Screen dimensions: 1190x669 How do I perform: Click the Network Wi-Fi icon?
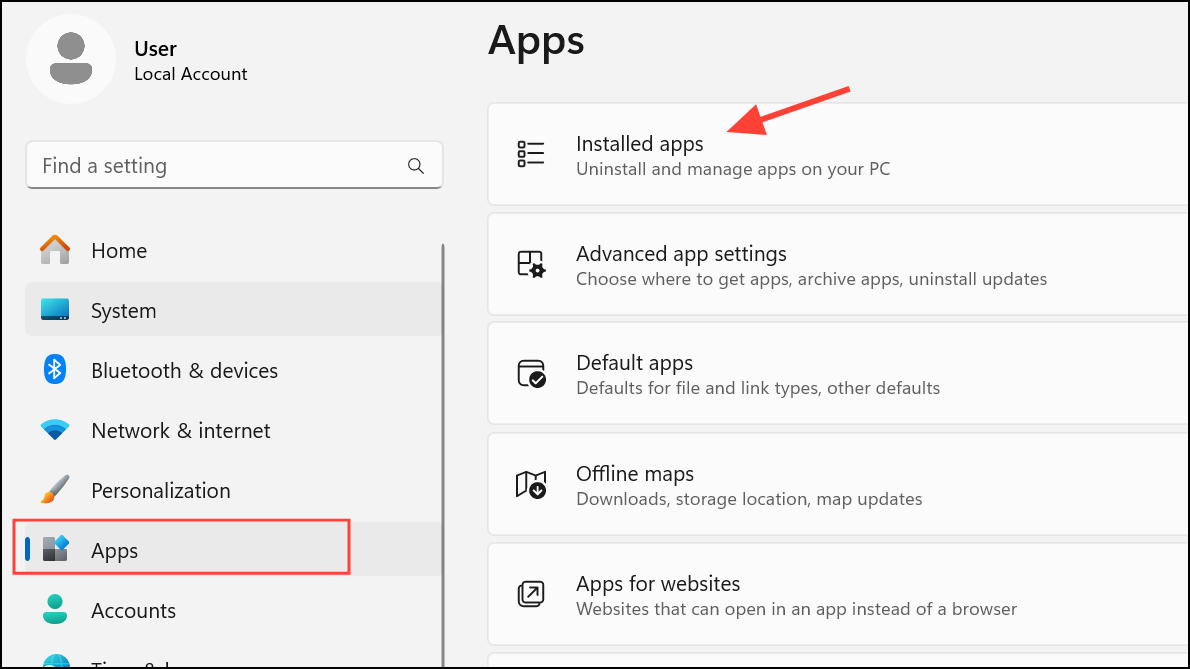[x=55, y=430]
